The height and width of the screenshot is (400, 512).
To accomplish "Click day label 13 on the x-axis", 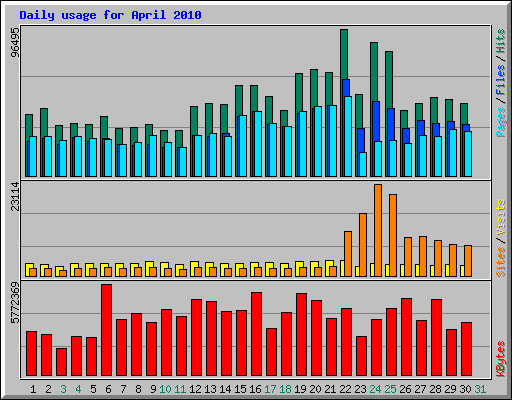I will point(210,389).
